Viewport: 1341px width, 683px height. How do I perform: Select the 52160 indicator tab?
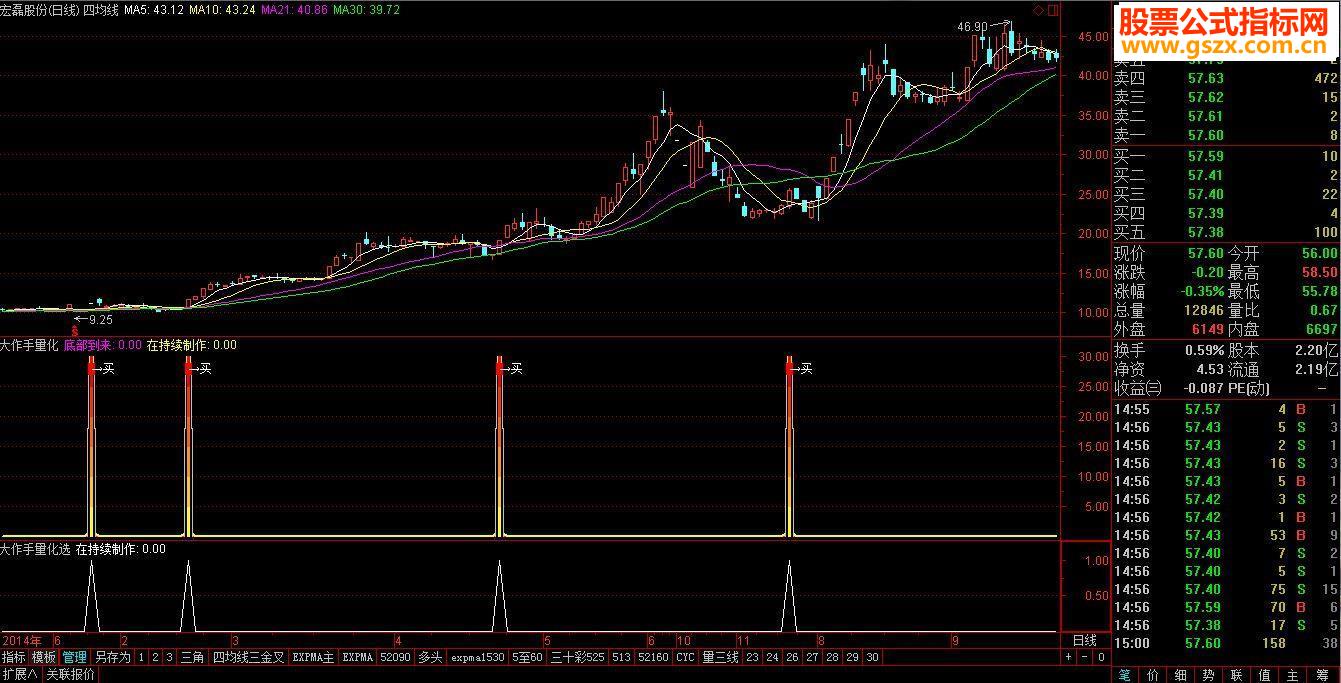(653, 657)
